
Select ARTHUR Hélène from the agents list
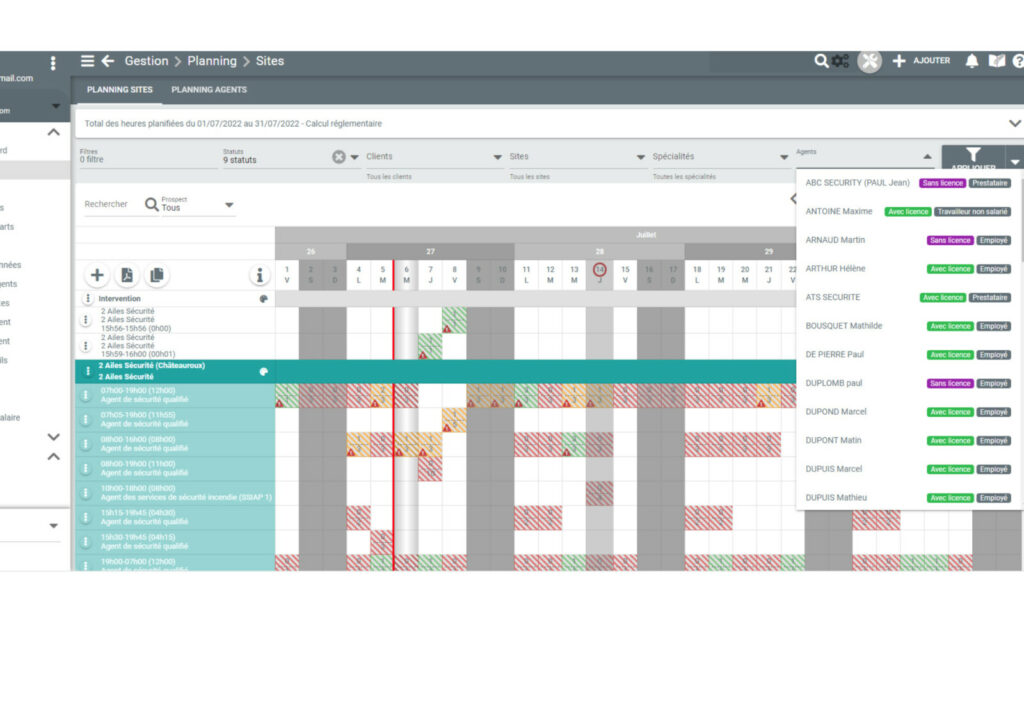point(836,269)
